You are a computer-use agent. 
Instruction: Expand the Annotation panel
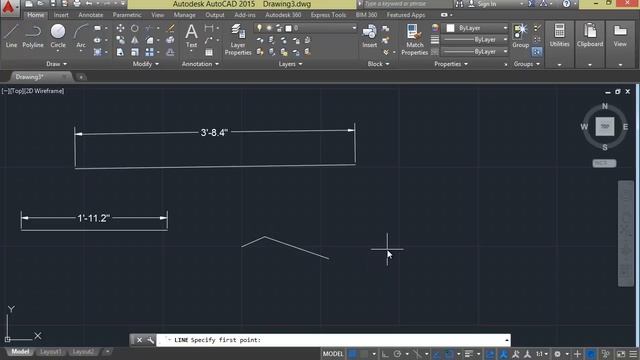pyautogui.click(x=200, y=64)
